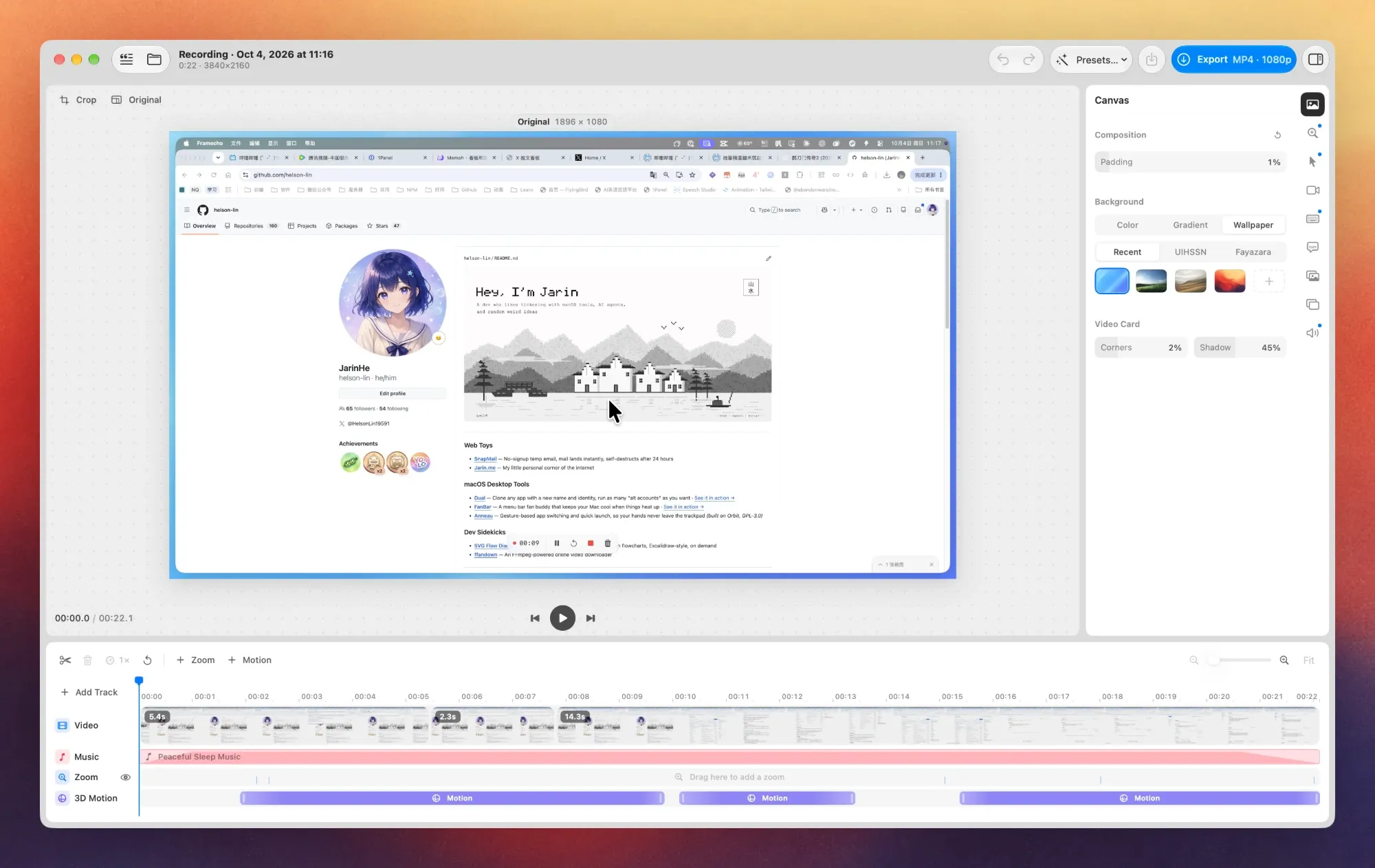Toggle the recordings list panel icon
The height and width of the screenshot is (868, 1375).
126,60
